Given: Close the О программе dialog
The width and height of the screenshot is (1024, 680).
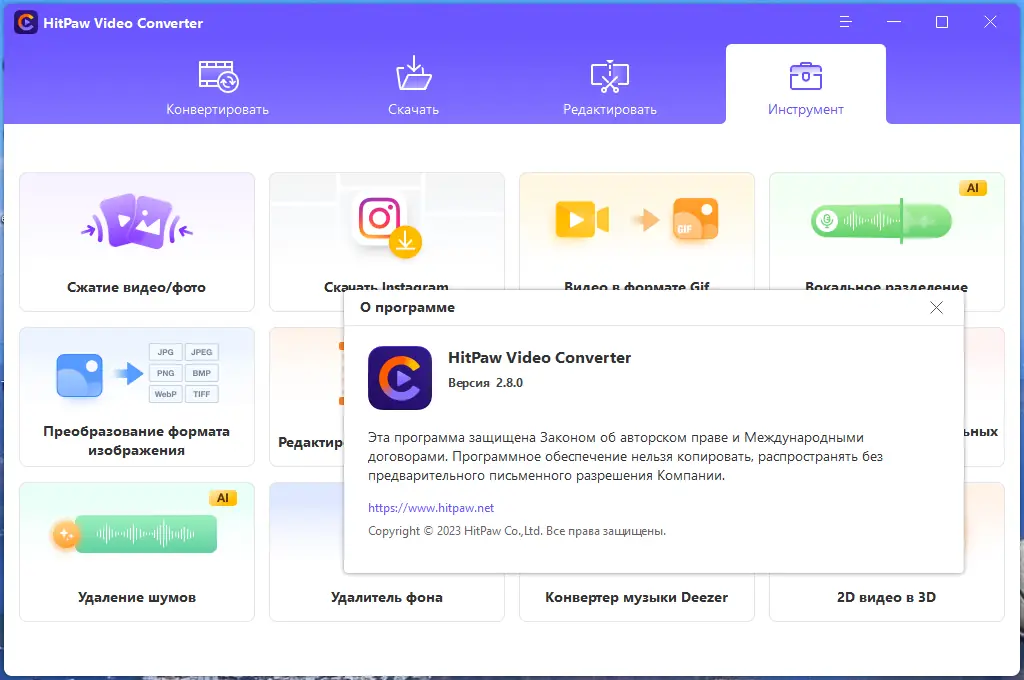Looking at the screenshot, I should (x=936, y=308).
